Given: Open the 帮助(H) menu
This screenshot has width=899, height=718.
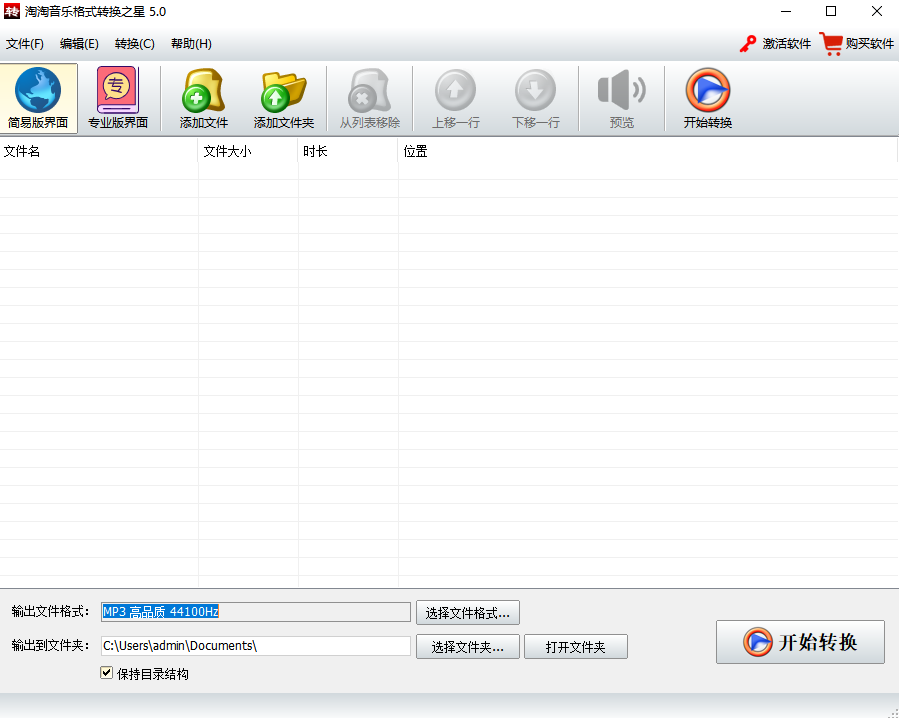Looking at the screenshot, I should point(190,44).
